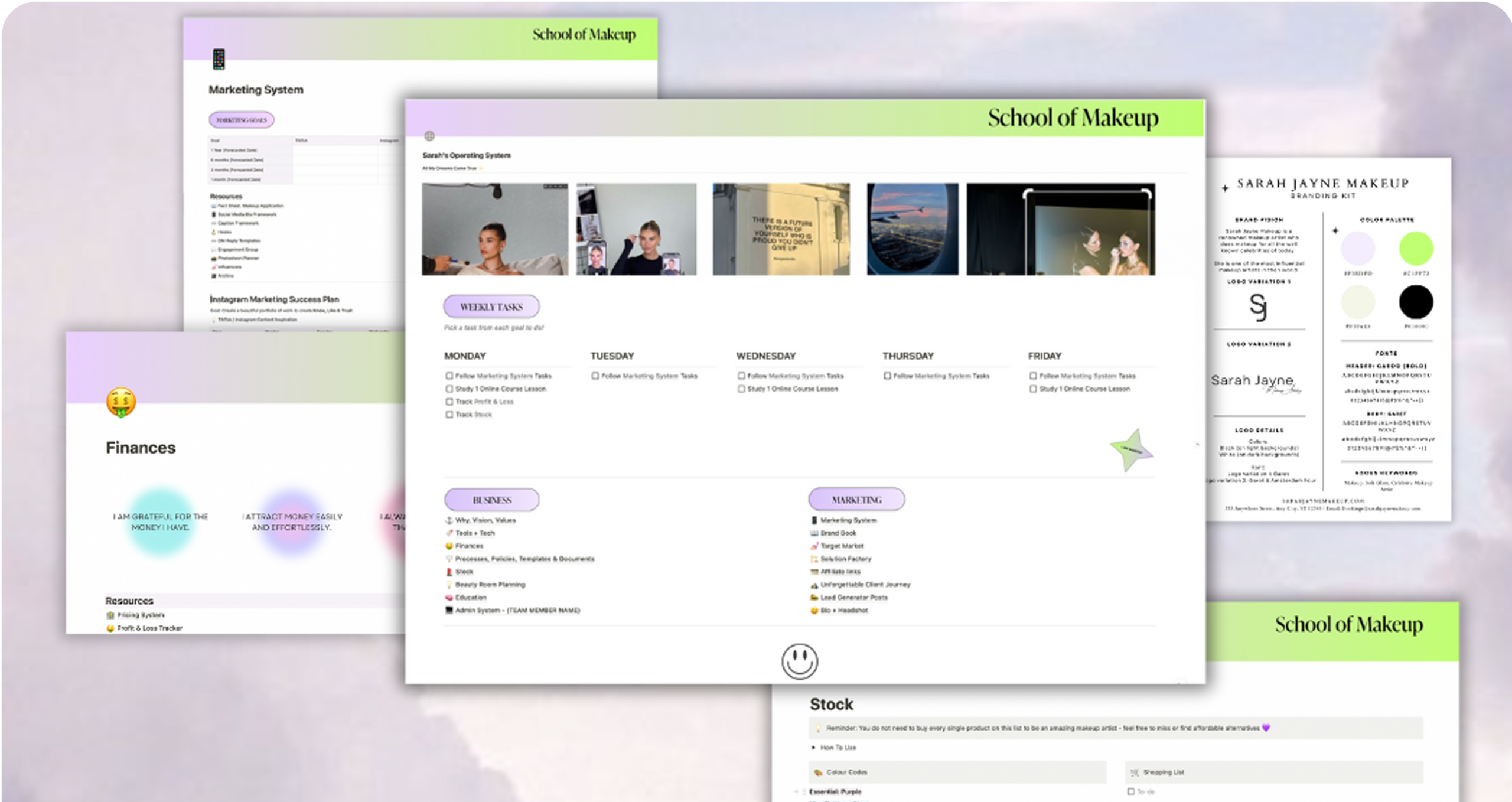Open the Brand Book page link
Screen dimensions: 1512x802
tap(838, 533)
